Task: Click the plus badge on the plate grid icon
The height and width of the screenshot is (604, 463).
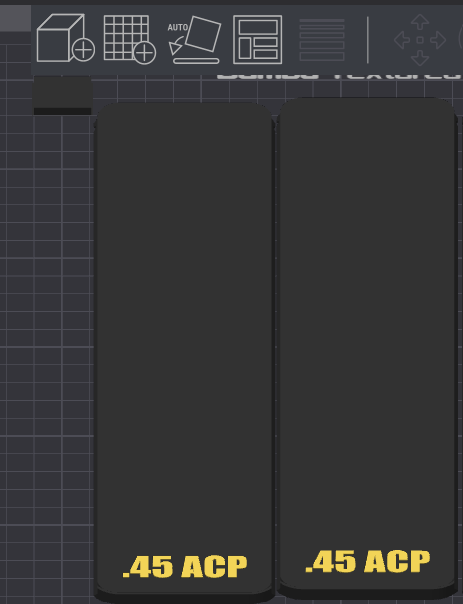Action: pyautogui.click(x=145, y=53)
